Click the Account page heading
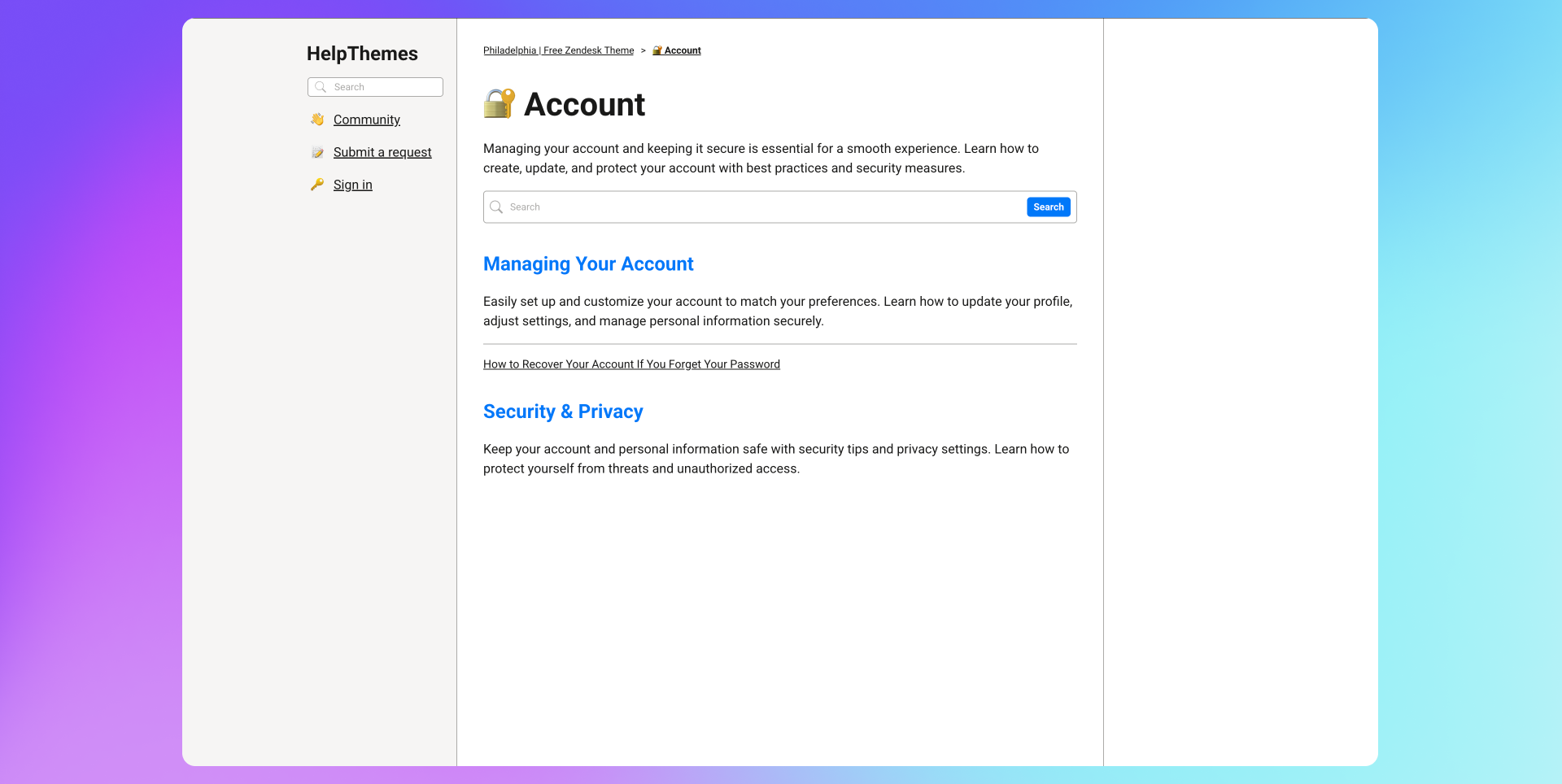The height and width of the screenshot is (784, 1562). 584,105
